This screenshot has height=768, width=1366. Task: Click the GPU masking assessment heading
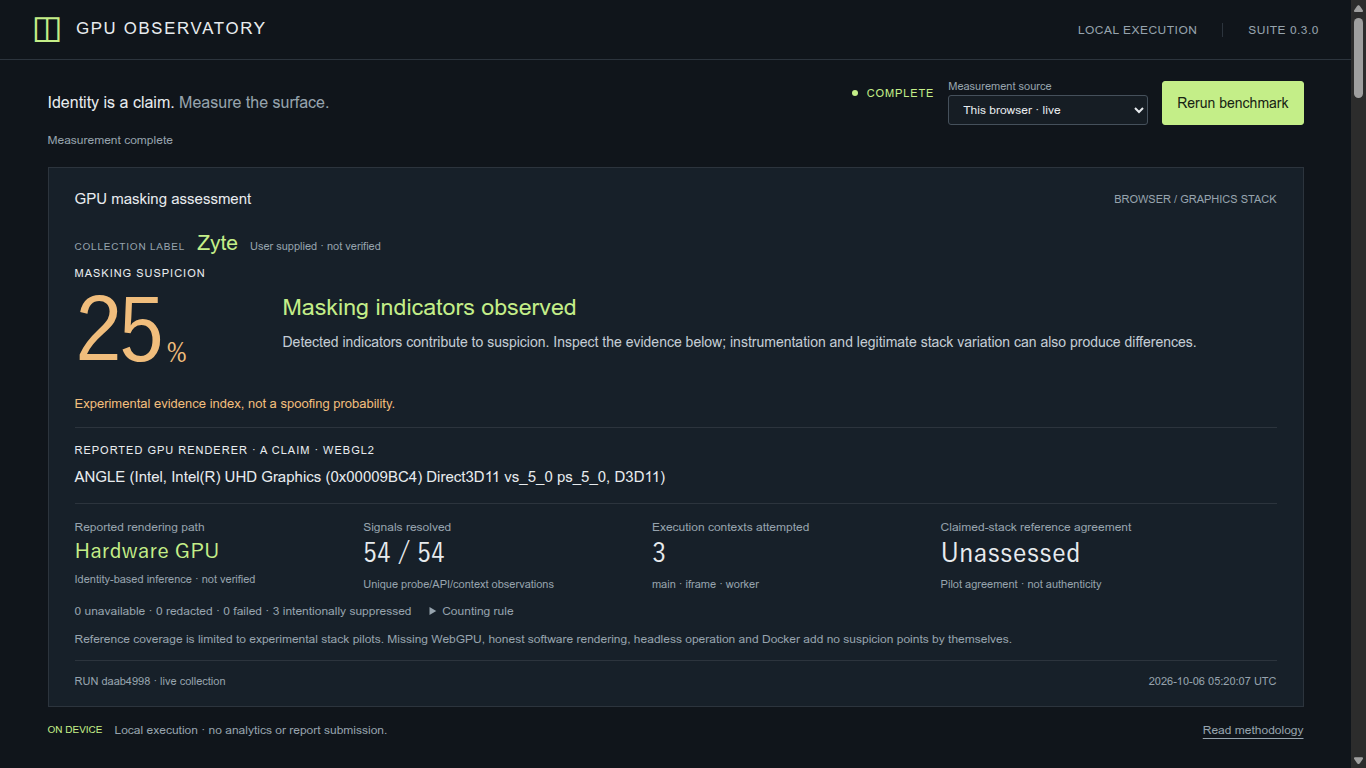[163, 199]
